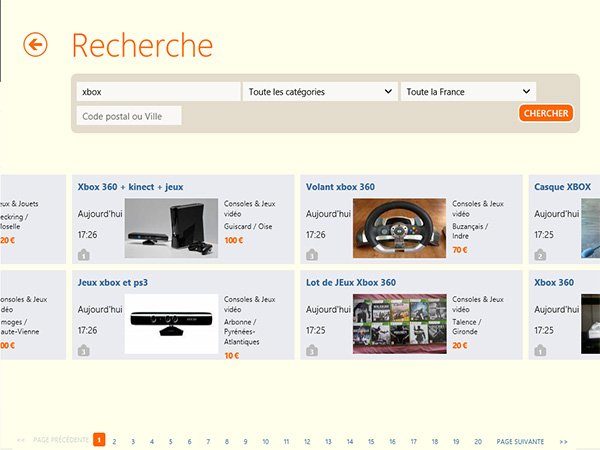
Task: Go to results page 11
Action: coord(286,441)
